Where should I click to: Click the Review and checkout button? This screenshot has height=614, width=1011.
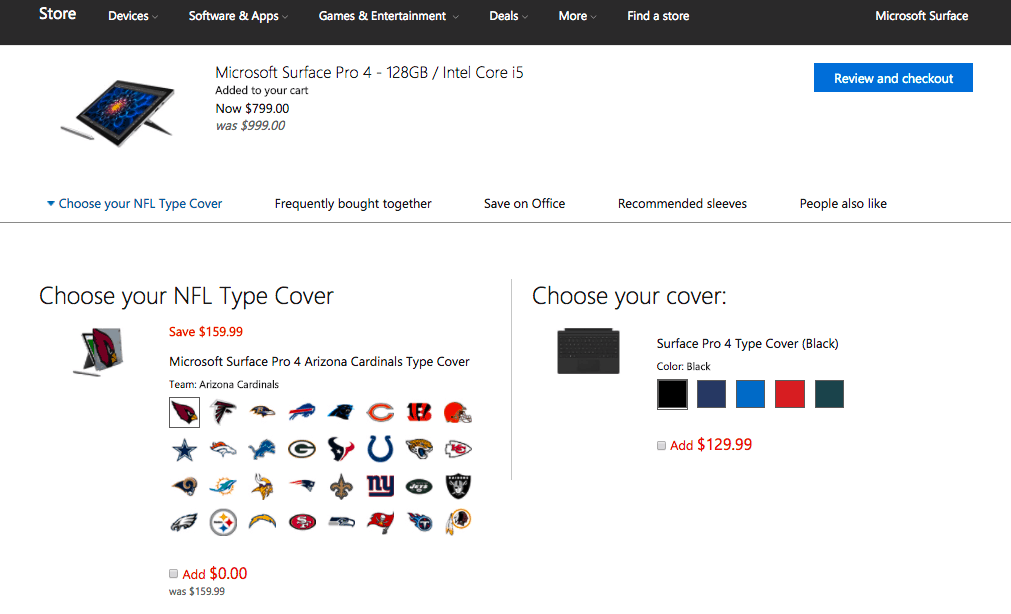coord(892,77)
